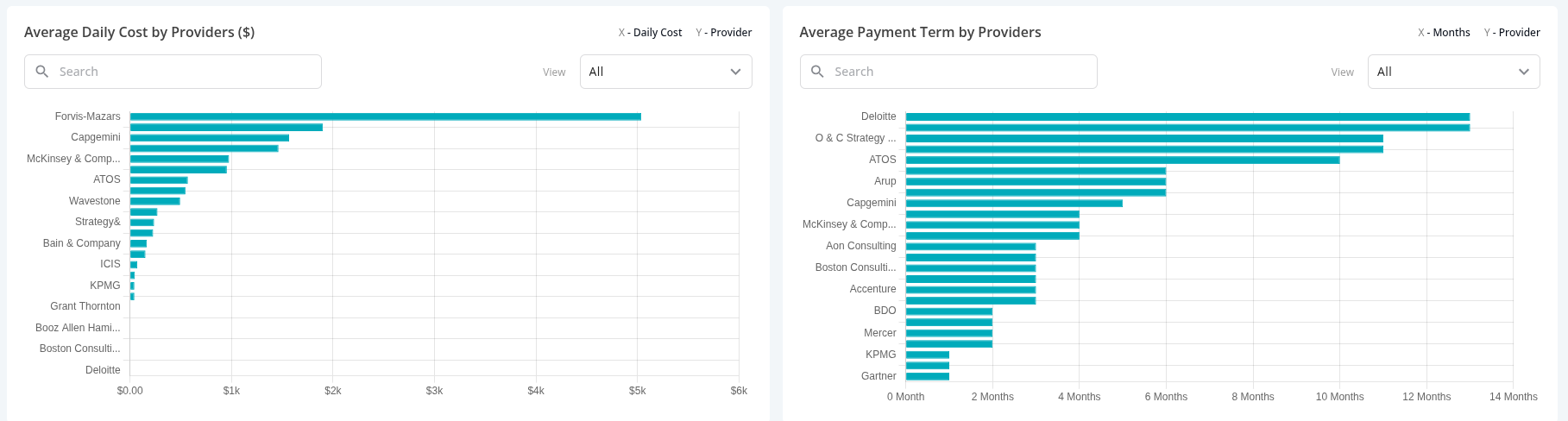
Task: Click search magnifier icon in Daily Cost panel
Action: (x=41, y=72)
